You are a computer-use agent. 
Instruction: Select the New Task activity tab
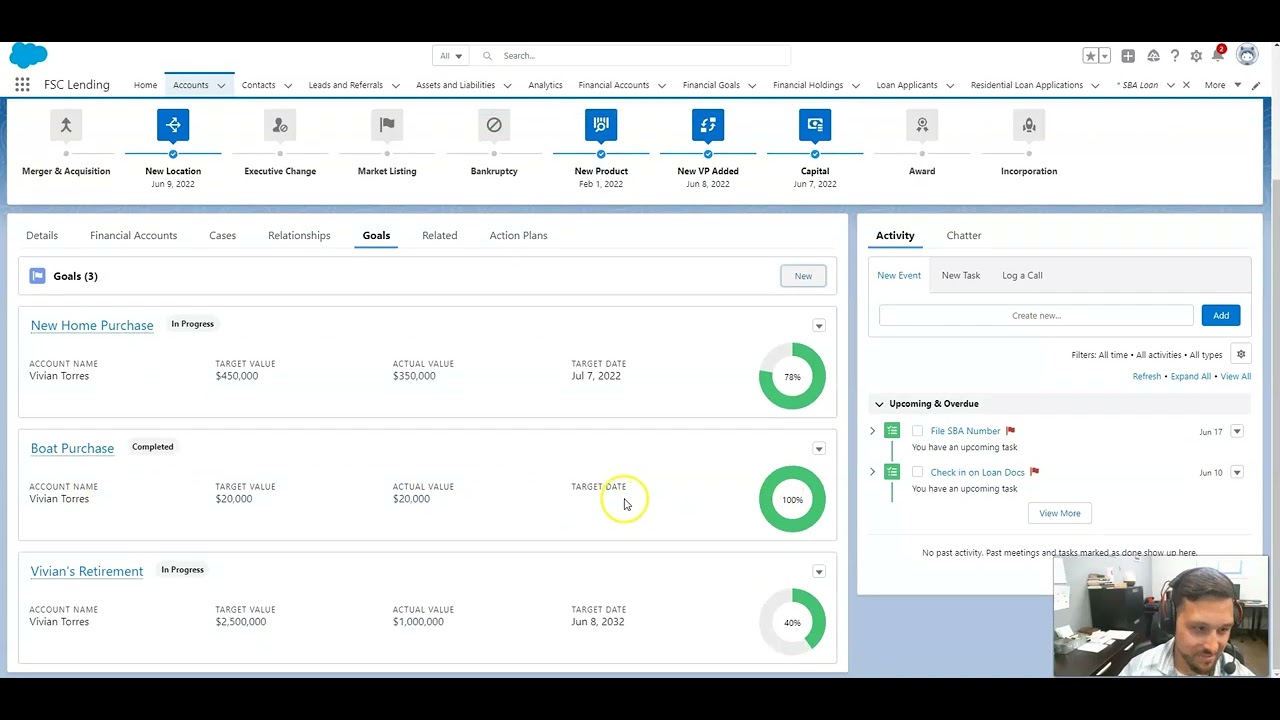(x=960, y=275)
